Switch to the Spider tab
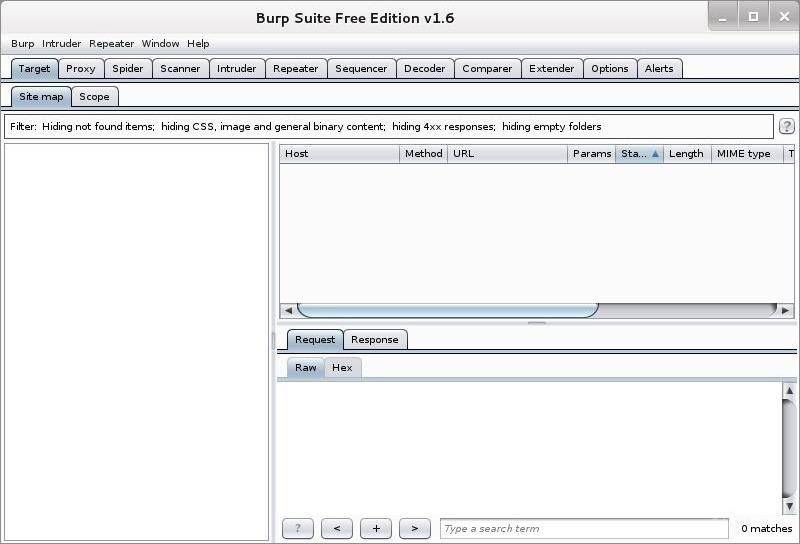800x544 pixels. (128, 68)
